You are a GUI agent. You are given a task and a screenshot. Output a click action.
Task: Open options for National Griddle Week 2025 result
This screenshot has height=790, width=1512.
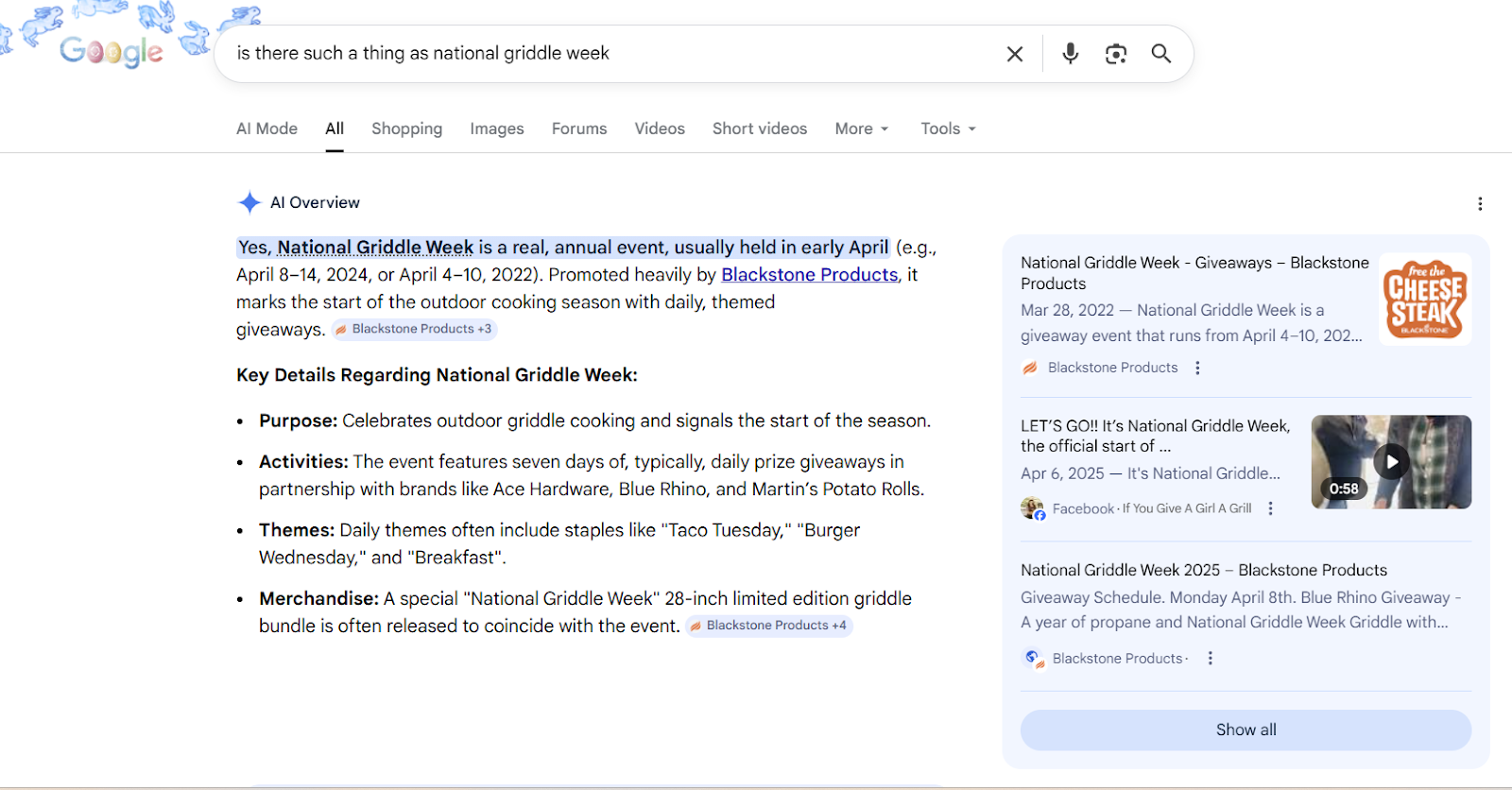(1210, 659)
